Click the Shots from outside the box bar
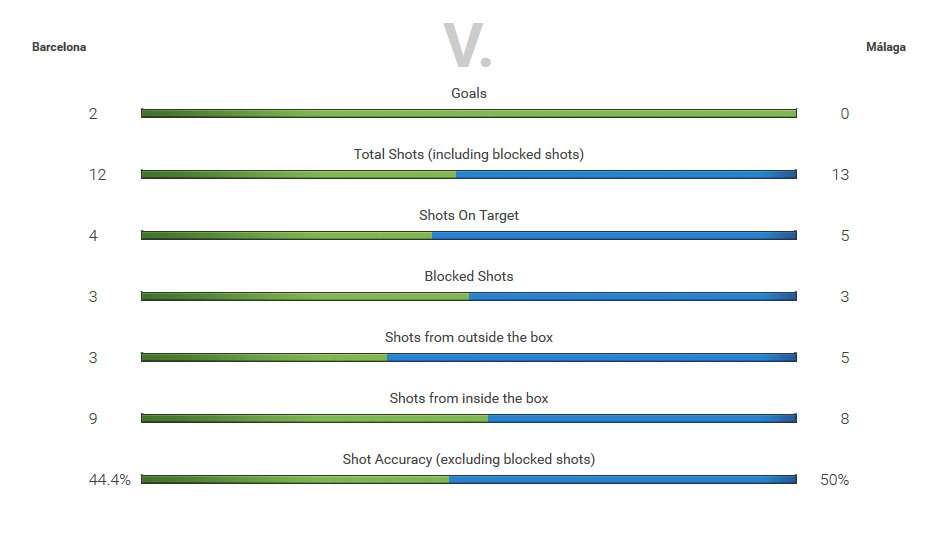Image resolution: width=938 pixels, height=536 pixels. point(469,357)
